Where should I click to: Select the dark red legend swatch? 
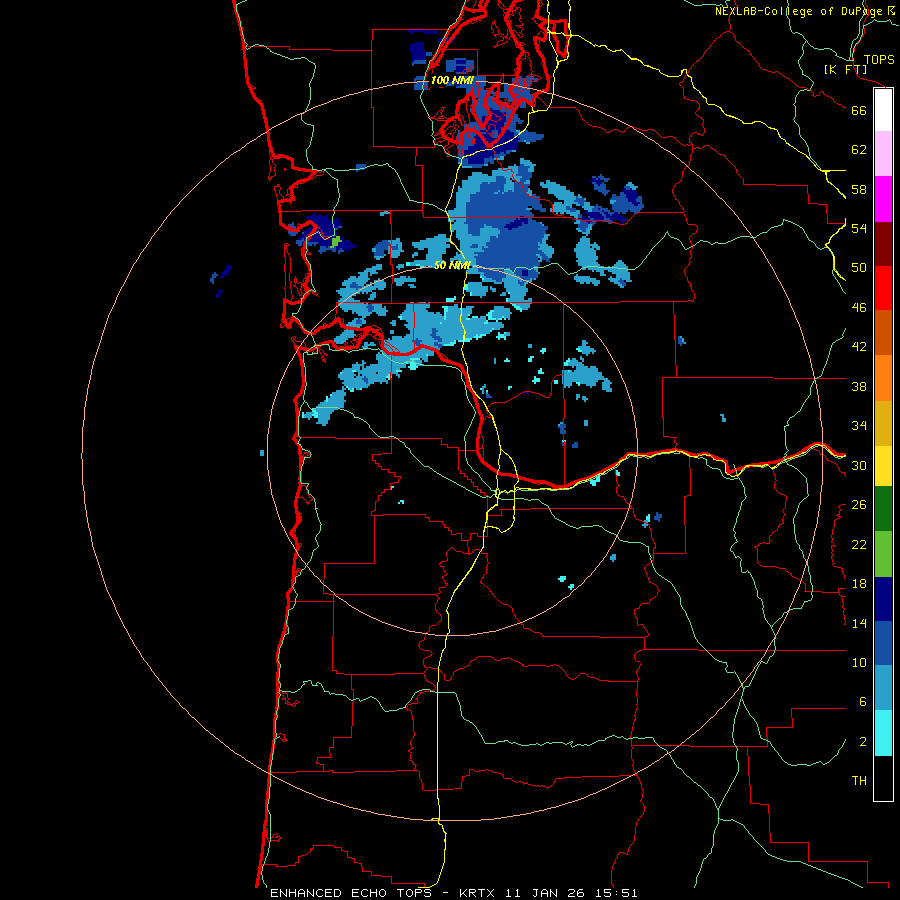(883, 244)
